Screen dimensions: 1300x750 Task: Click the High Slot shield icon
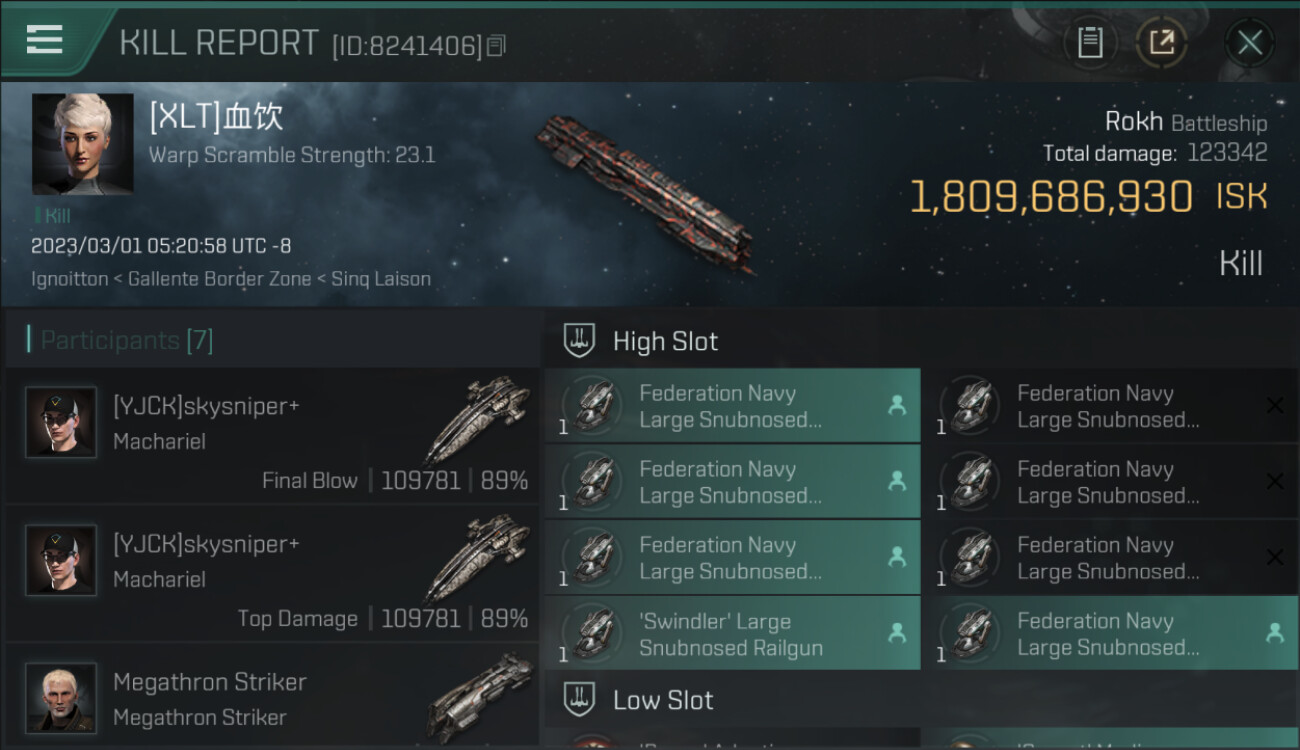point(579,340)
